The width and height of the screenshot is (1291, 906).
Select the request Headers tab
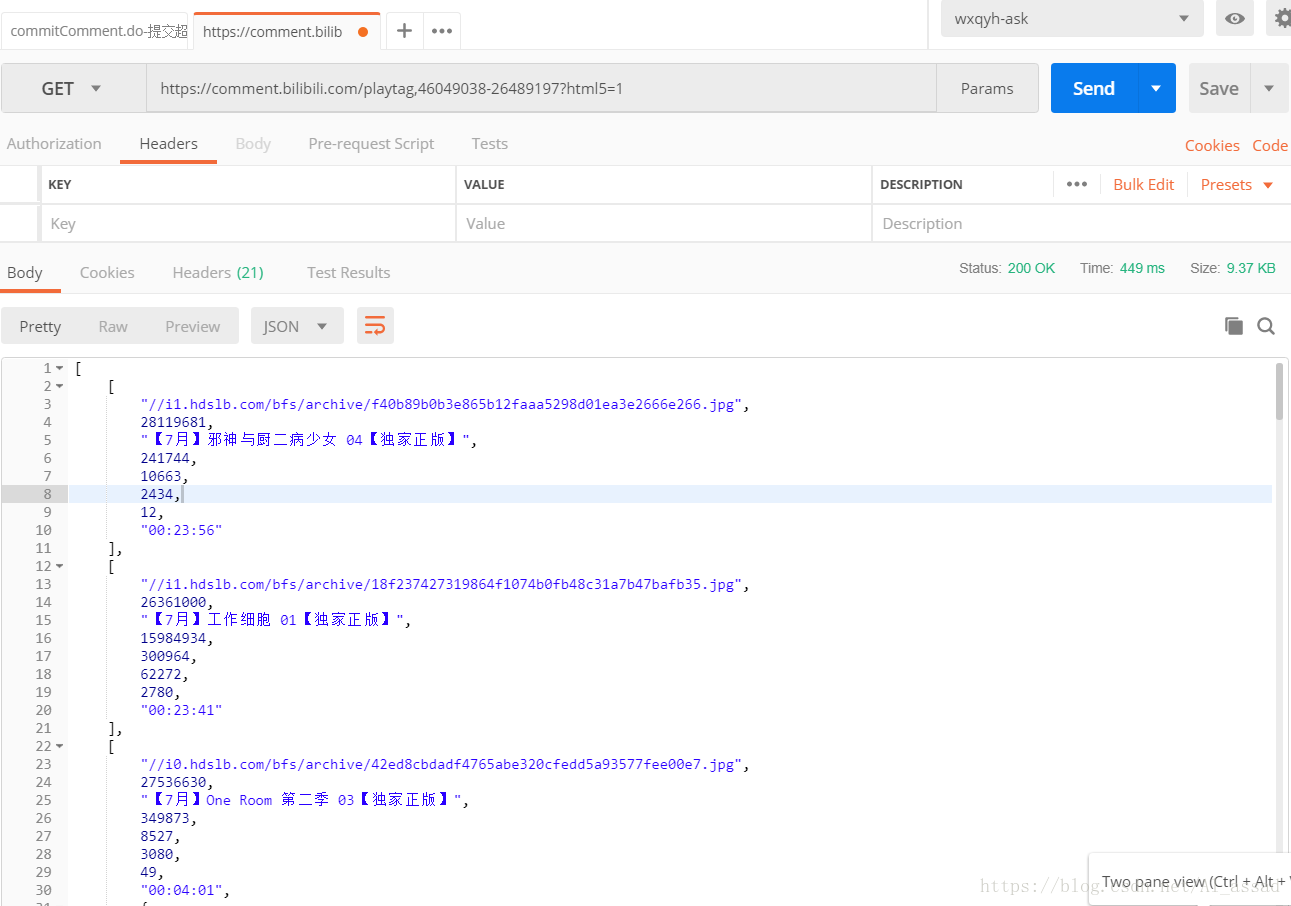pos(169,143)
